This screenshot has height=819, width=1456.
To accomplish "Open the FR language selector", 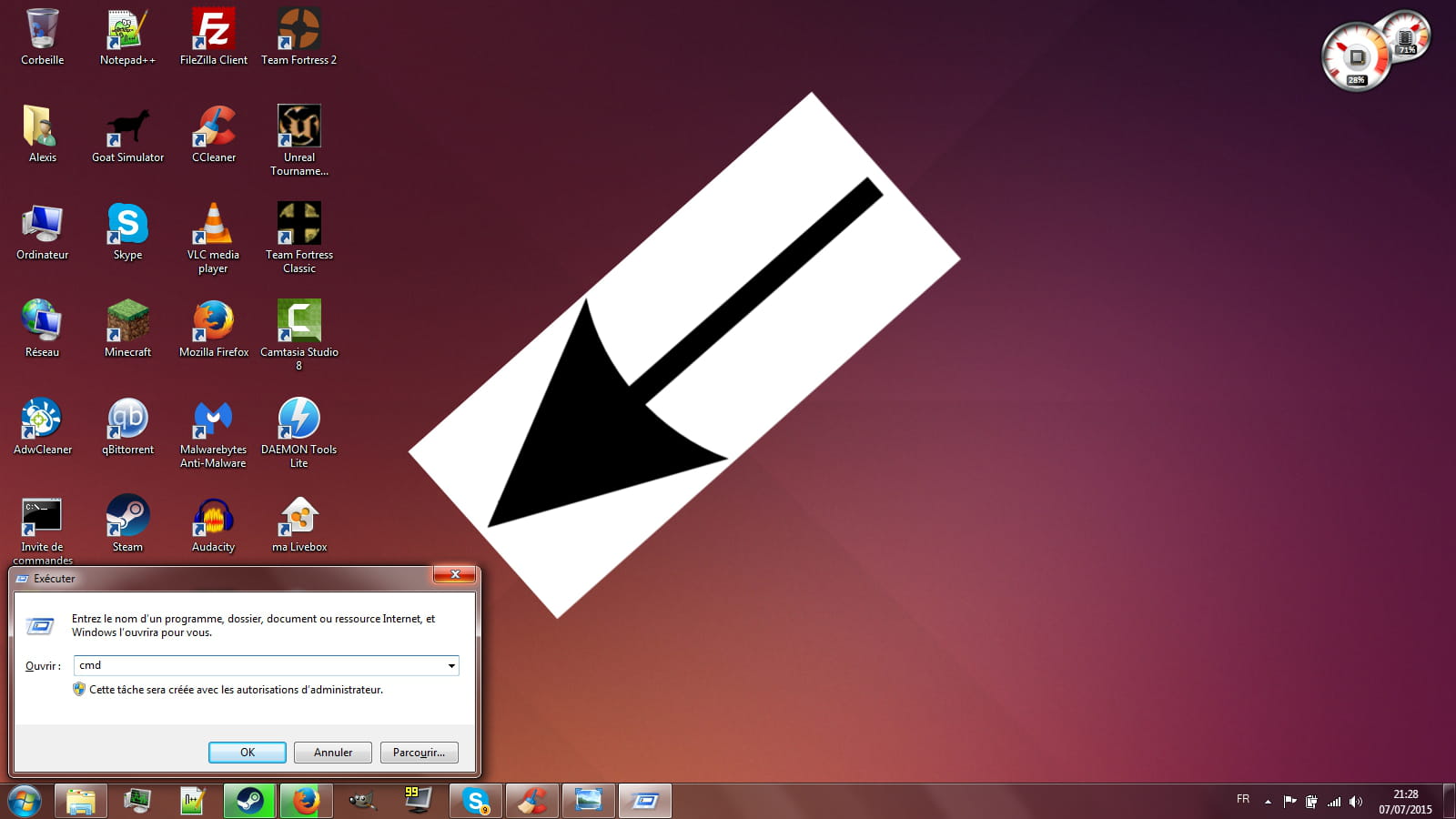I will [1243, 799].
